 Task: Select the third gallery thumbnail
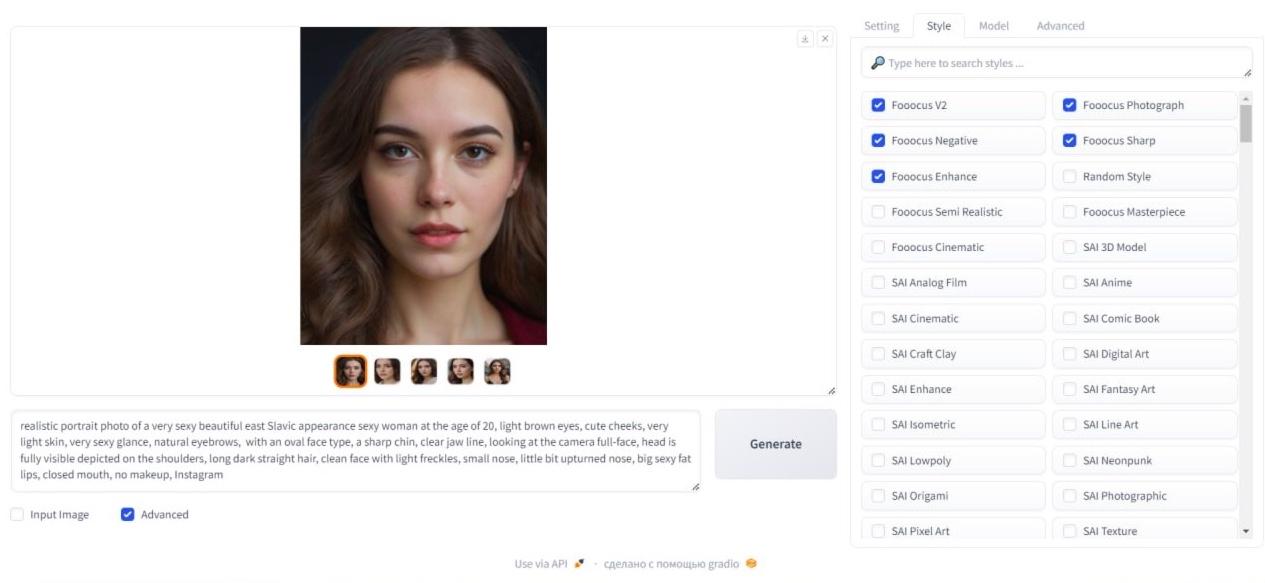[x=424, y=371]
